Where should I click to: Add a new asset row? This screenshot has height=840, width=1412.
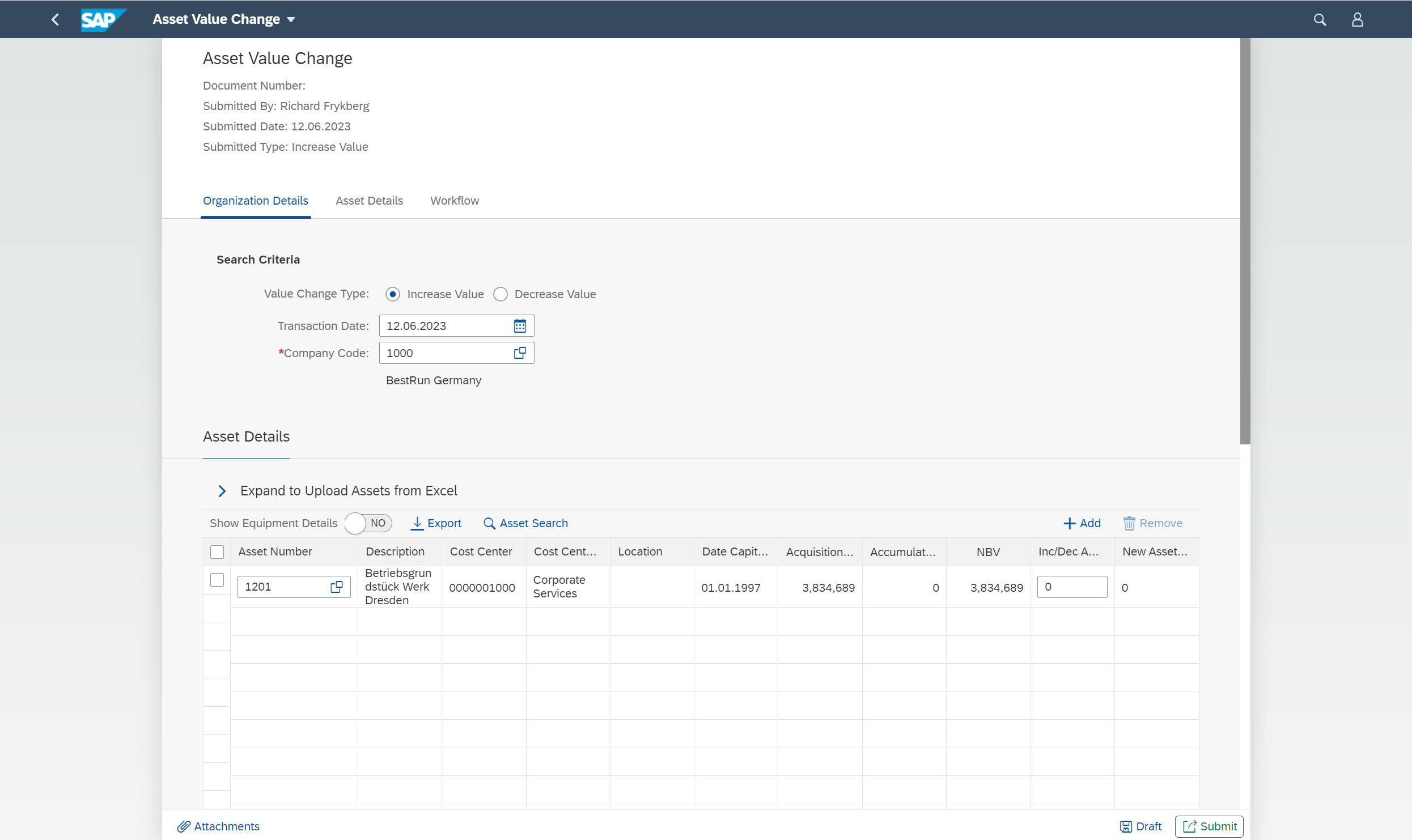pyautogui.click(x=1082, y=523)
